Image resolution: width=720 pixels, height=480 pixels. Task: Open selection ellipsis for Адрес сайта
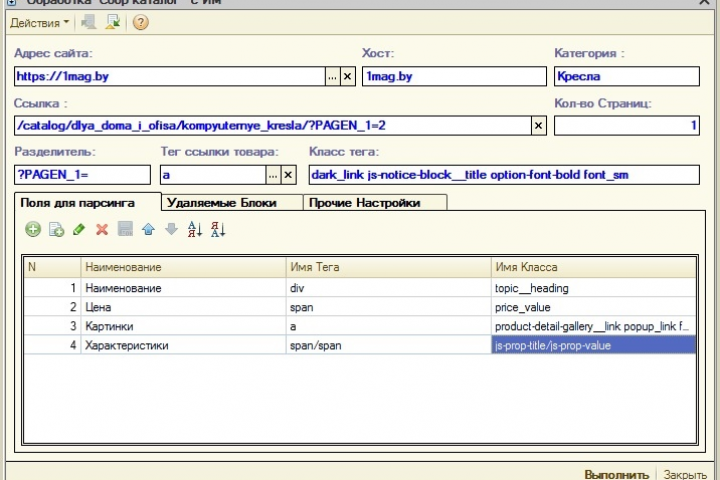point(332,76)
